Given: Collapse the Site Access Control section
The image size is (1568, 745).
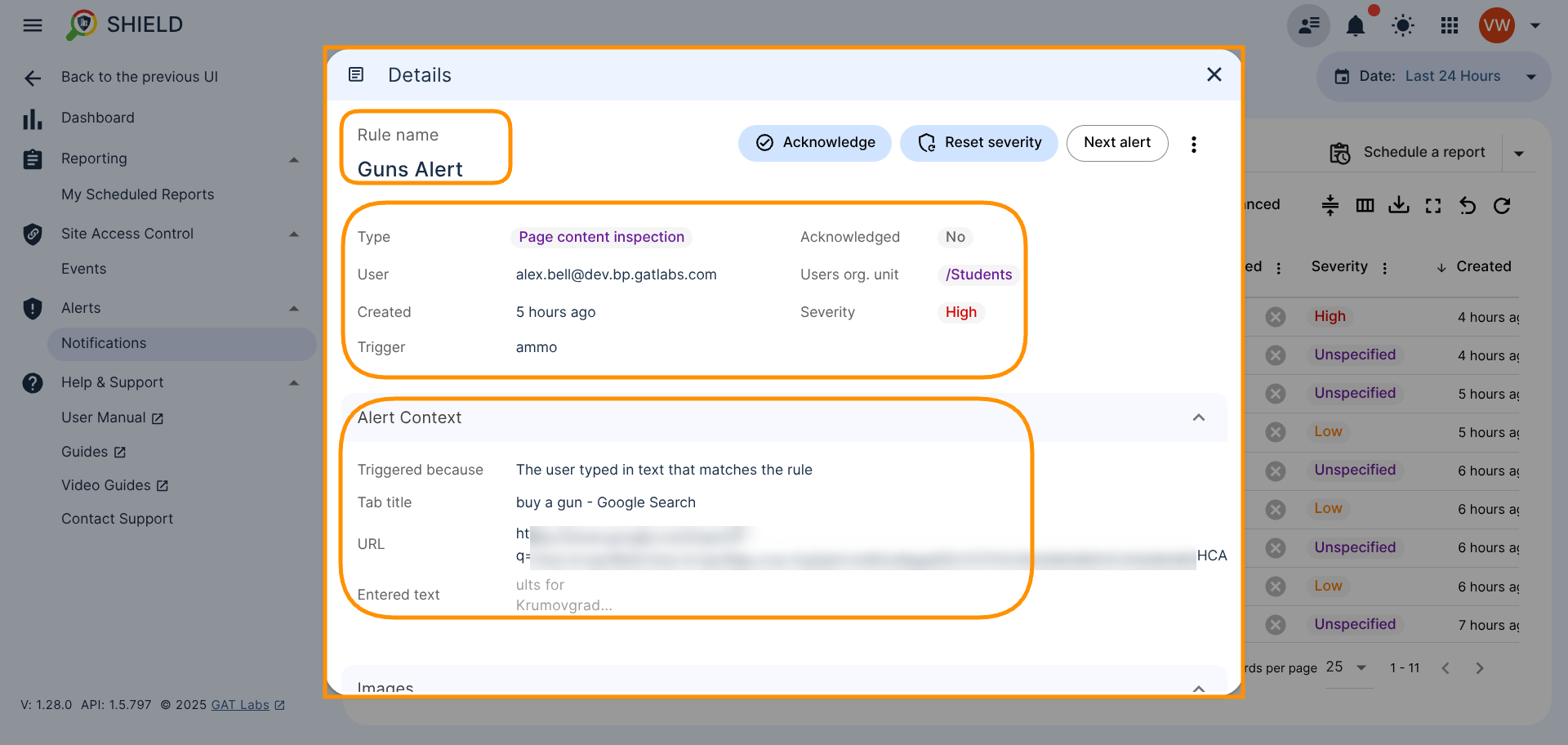Looking at the screenshot, I should click(x=294, y=234).
